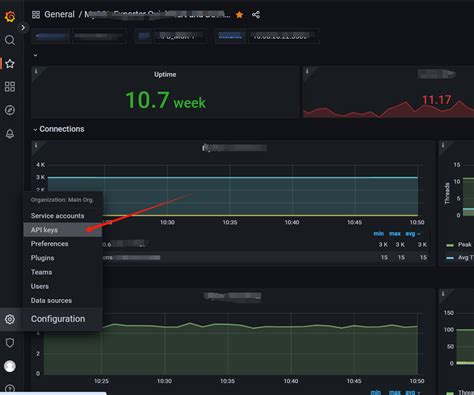Open the Dashboards grid icon in sidebar
Viewport: 474px width, 395px height.
point(10,87)
